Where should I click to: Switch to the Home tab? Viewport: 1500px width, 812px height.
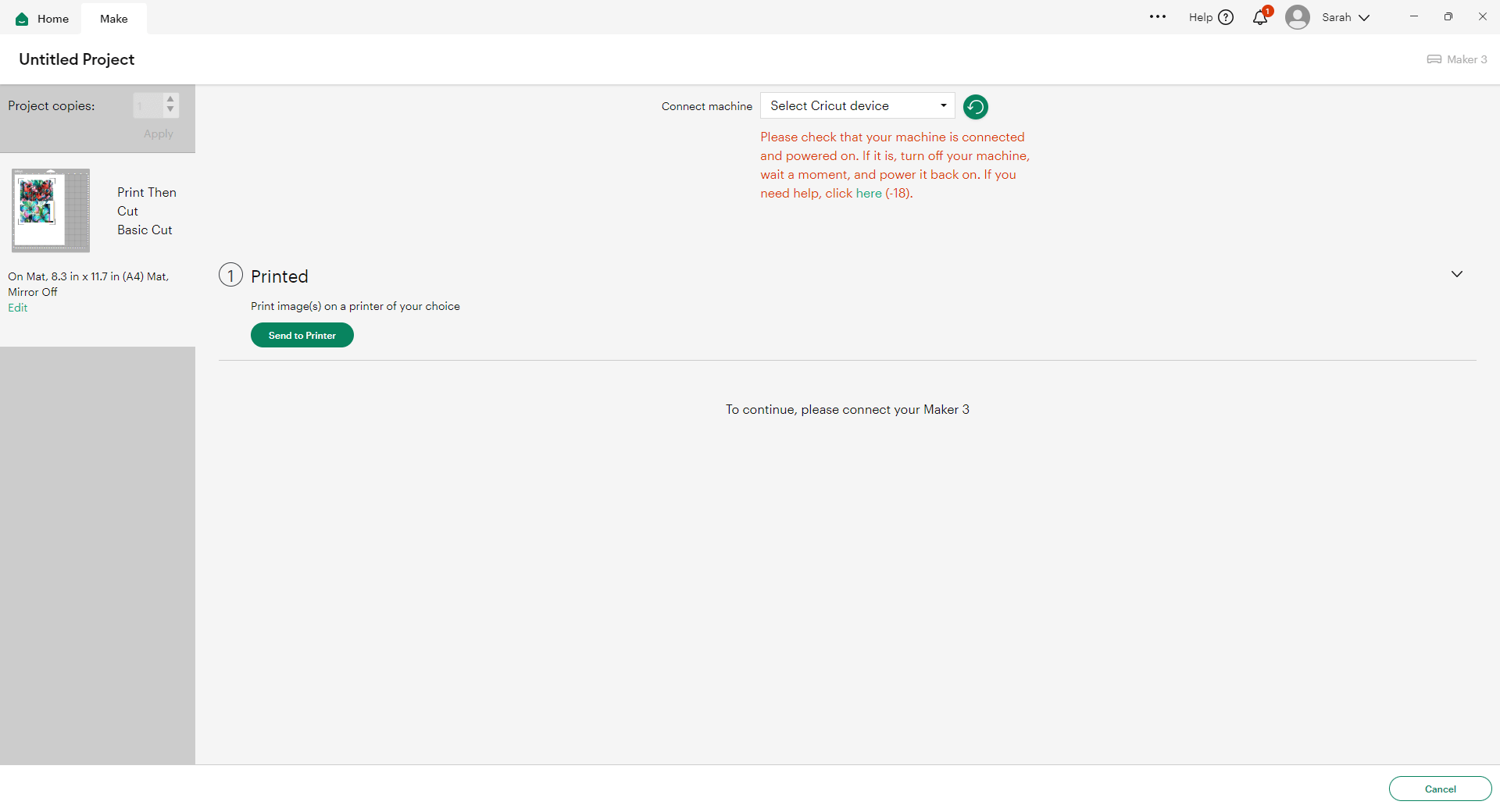[x=42, y=19]
